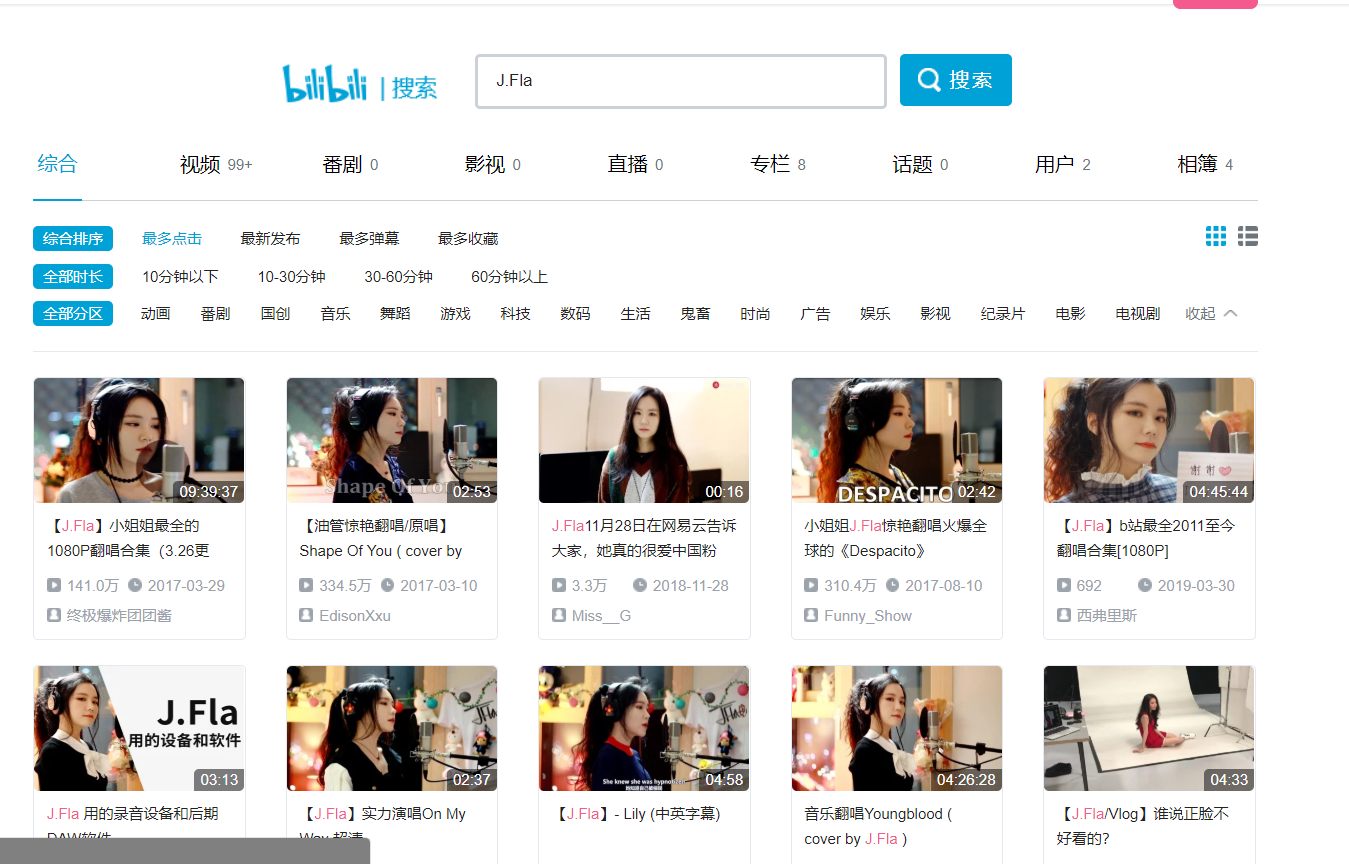This screenshot has height=864, width=1349.
Task: Select the grid view layout icon
Action: click(x=1215, y=236)
